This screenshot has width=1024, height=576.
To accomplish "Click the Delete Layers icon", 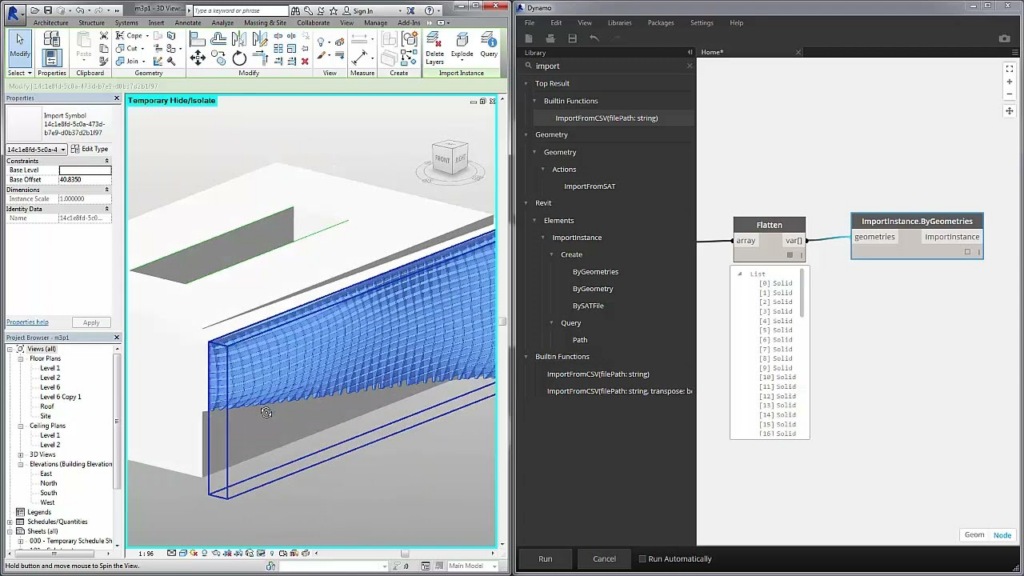I will click(x=434, y=48).
